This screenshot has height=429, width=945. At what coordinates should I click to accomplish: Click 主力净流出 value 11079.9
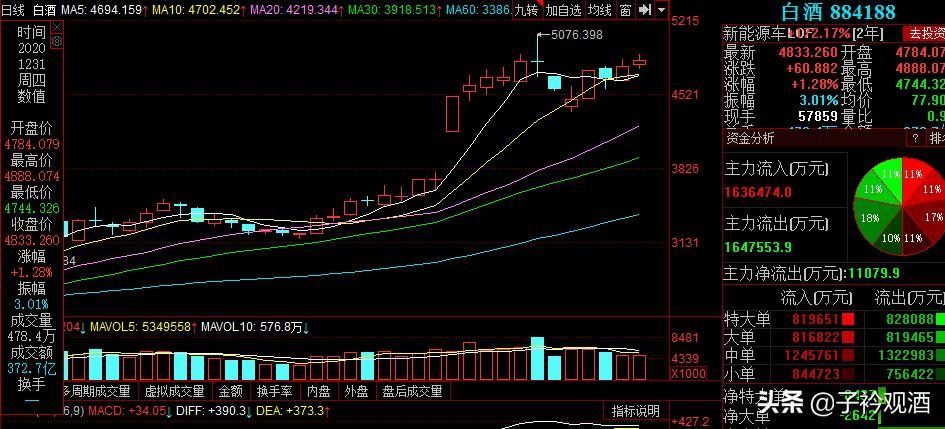(x=874, y=274)
